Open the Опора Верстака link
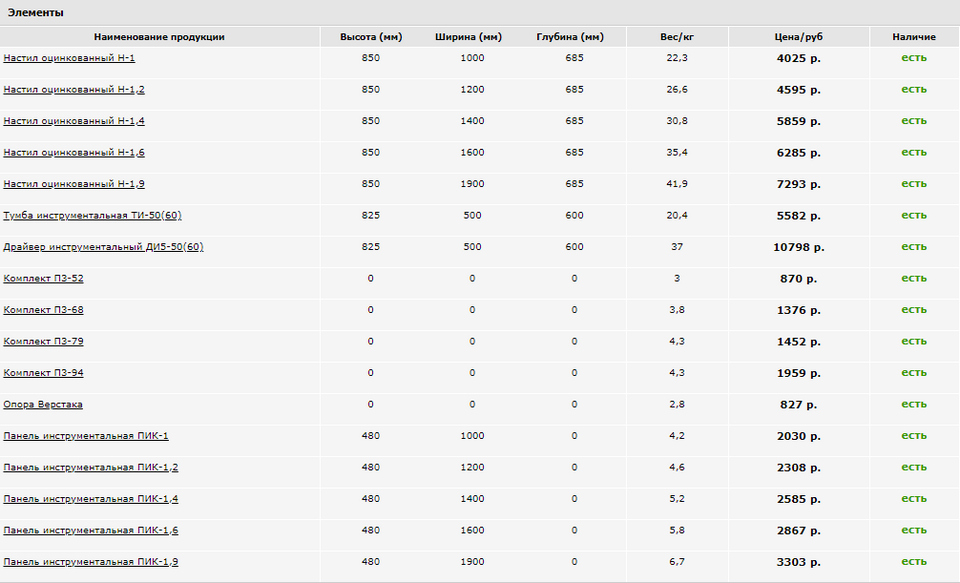The image size is (960, 583). click(x=43, y=404)
